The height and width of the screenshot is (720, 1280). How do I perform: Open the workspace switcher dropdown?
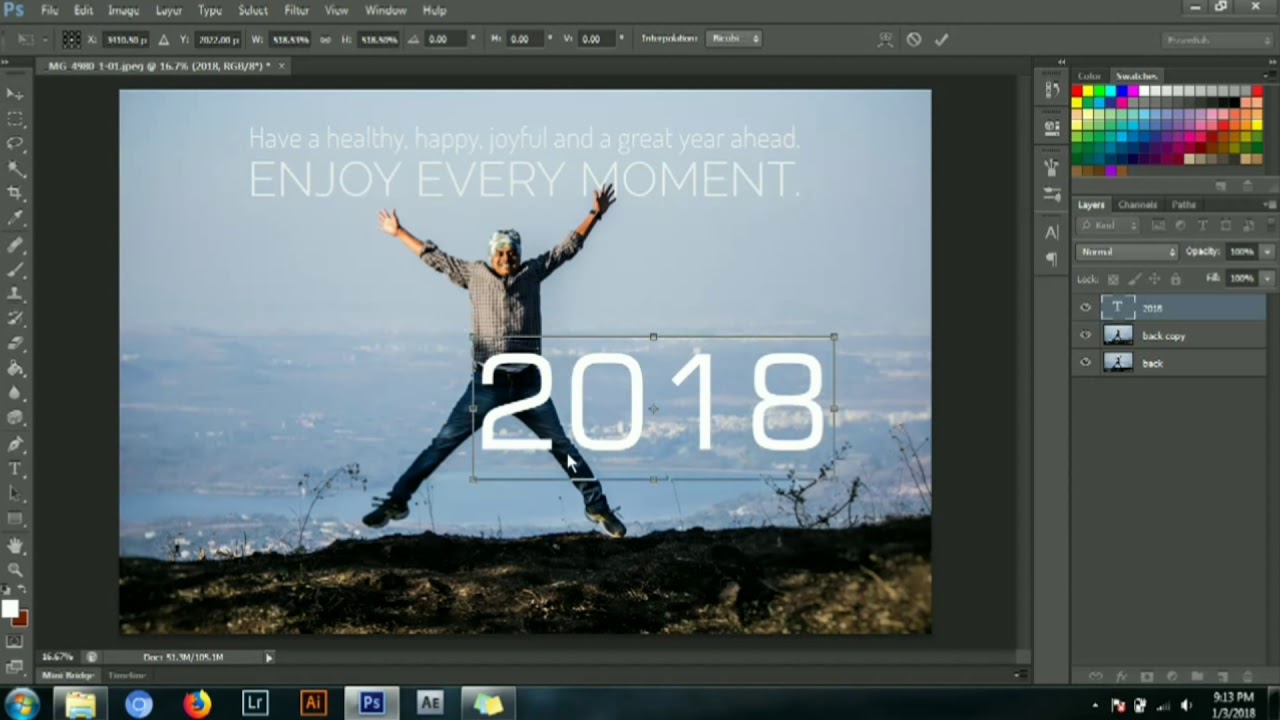click(x=1217, y=40)
